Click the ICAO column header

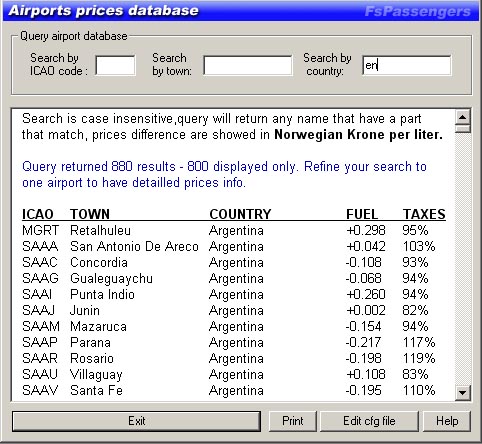(38, 214)
